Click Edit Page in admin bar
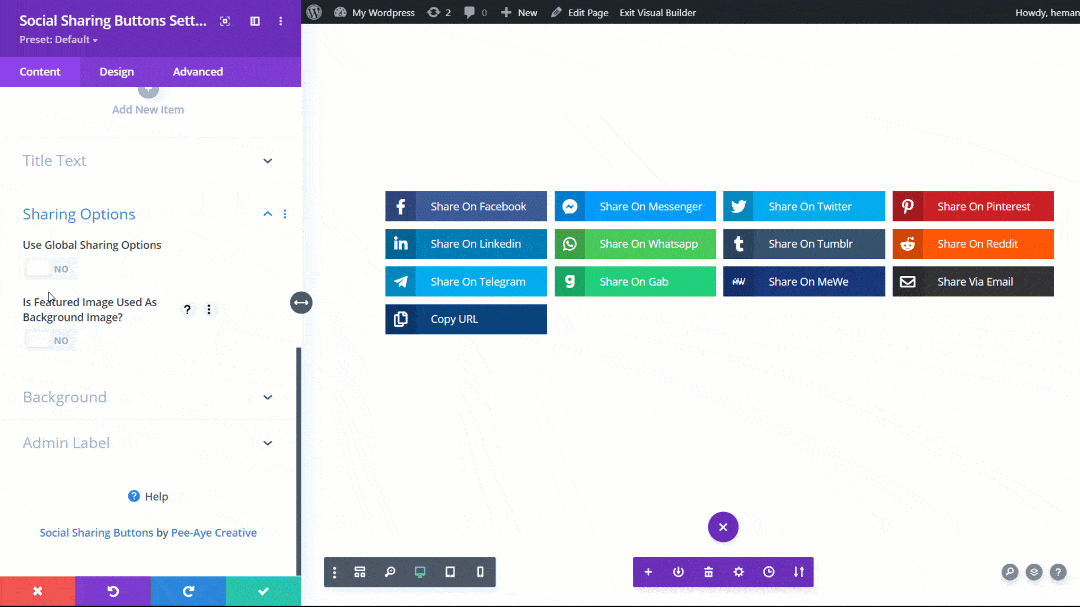Screen dimensions: 1080x607 pyautogui.click(x=579, y=12)
